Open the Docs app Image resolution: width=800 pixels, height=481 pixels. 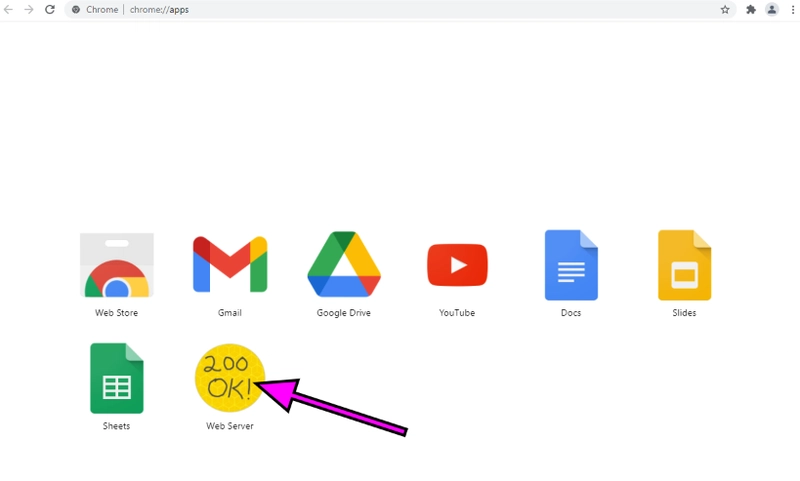pyautogui.click(x=571, y=265)
